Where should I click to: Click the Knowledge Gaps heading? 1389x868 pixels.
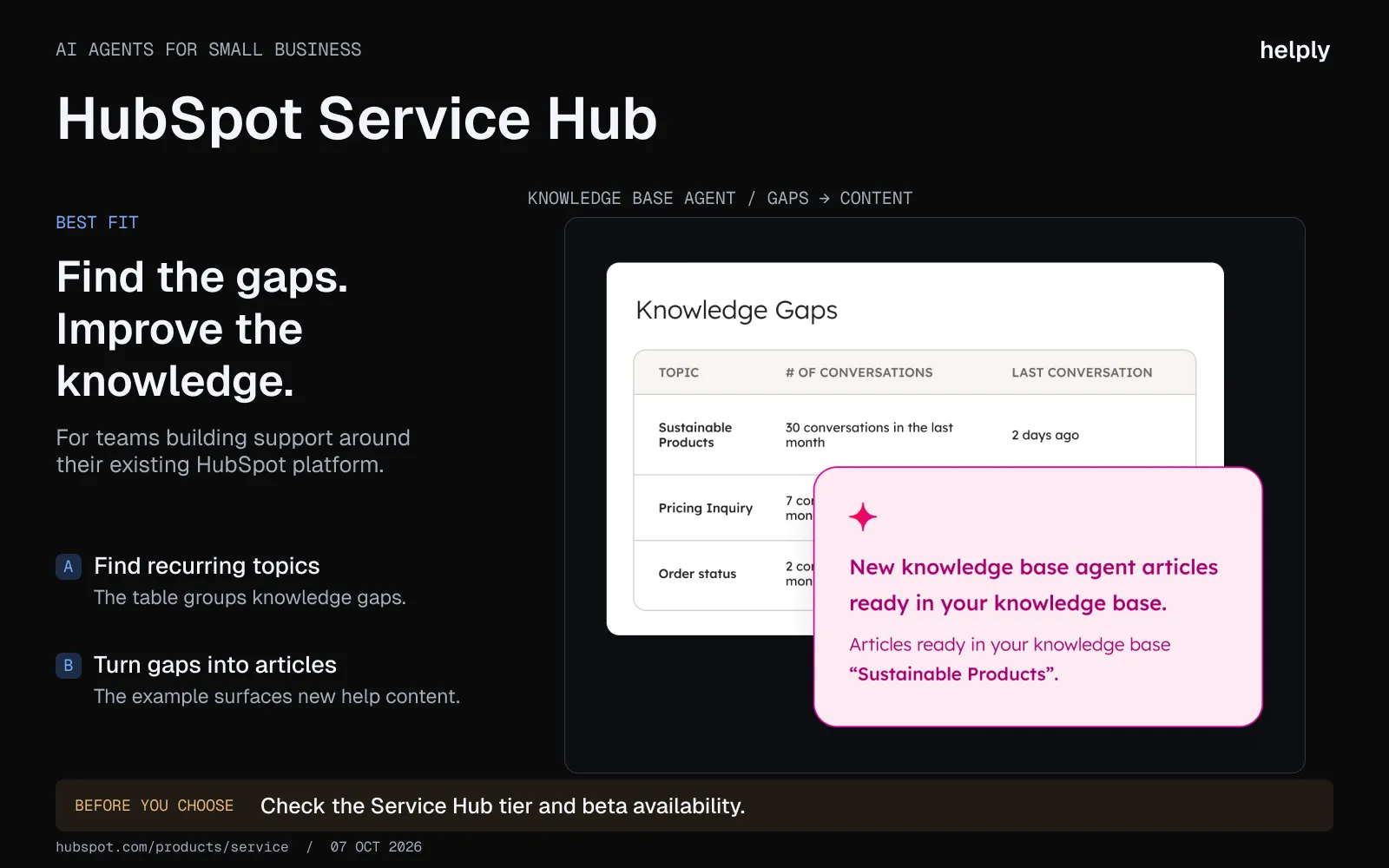point(736,311)
